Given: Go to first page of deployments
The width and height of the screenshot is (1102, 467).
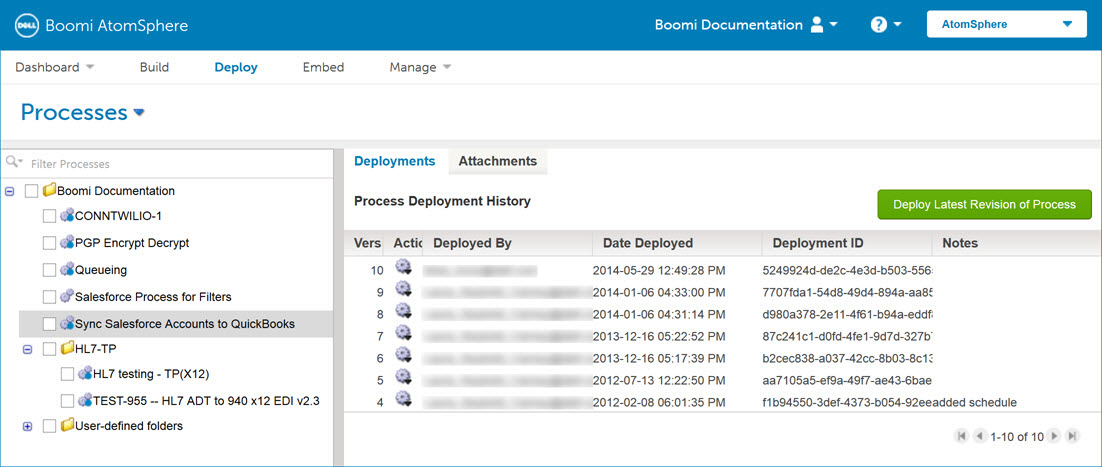Looking at the screenshot, I should (961, 436).
